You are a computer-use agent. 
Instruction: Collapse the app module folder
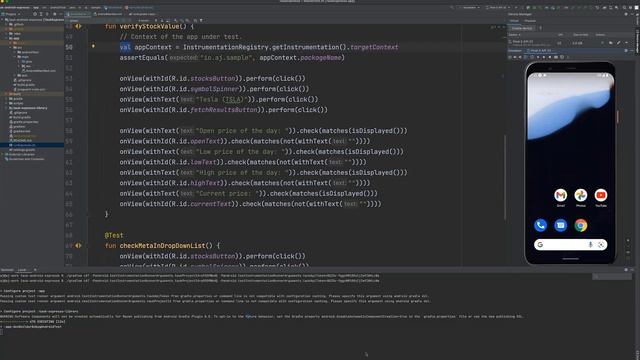(x=7, y=38)
